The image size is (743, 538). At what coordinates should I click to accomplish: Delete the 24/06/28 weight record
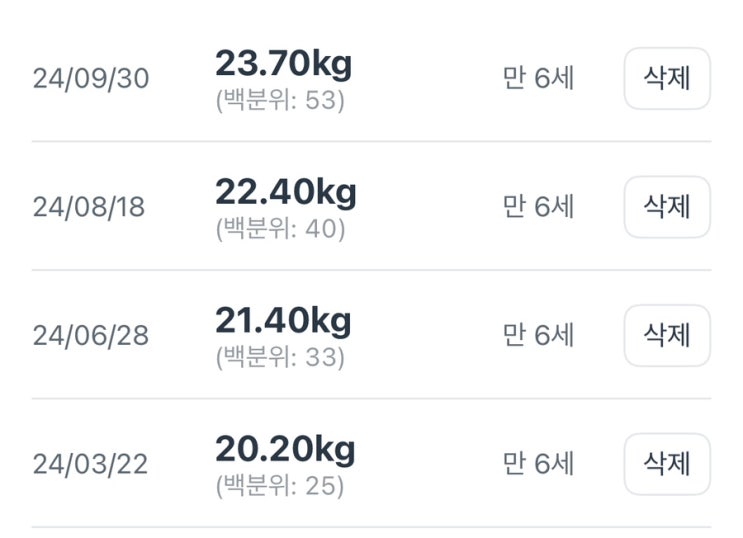pyautogui.click(x=667, y=335)
